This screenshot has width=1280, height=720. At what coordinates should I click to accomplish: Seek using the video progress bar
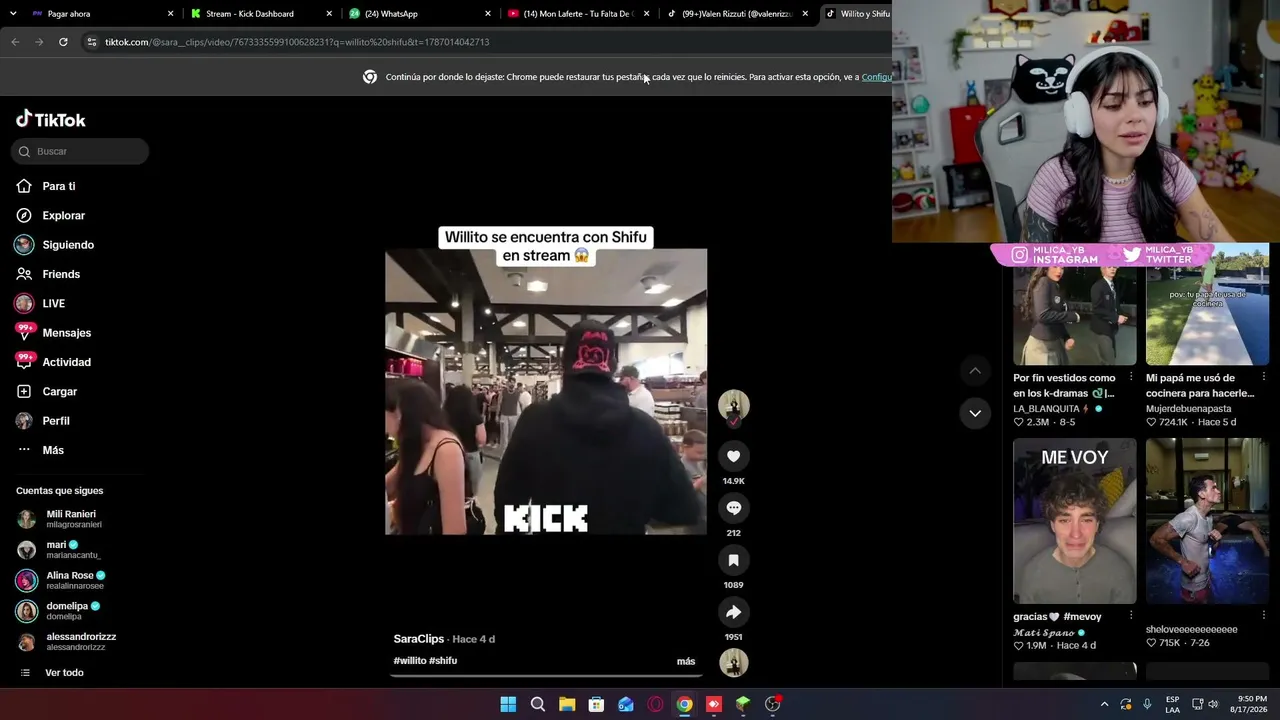click(546, 675)
